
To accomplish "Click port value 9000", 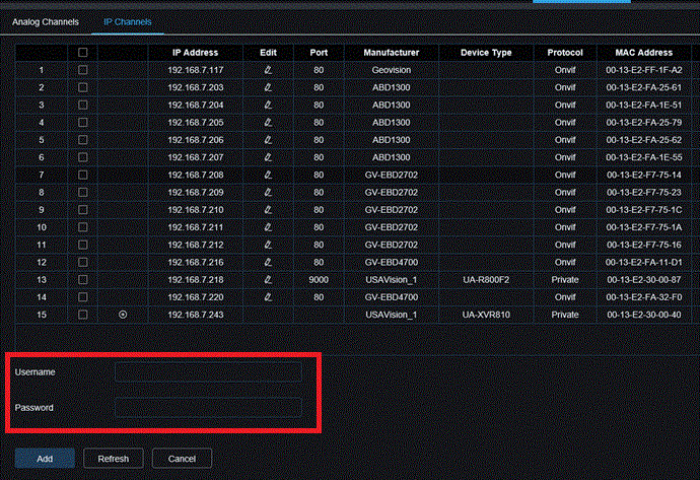I will 318,280.
